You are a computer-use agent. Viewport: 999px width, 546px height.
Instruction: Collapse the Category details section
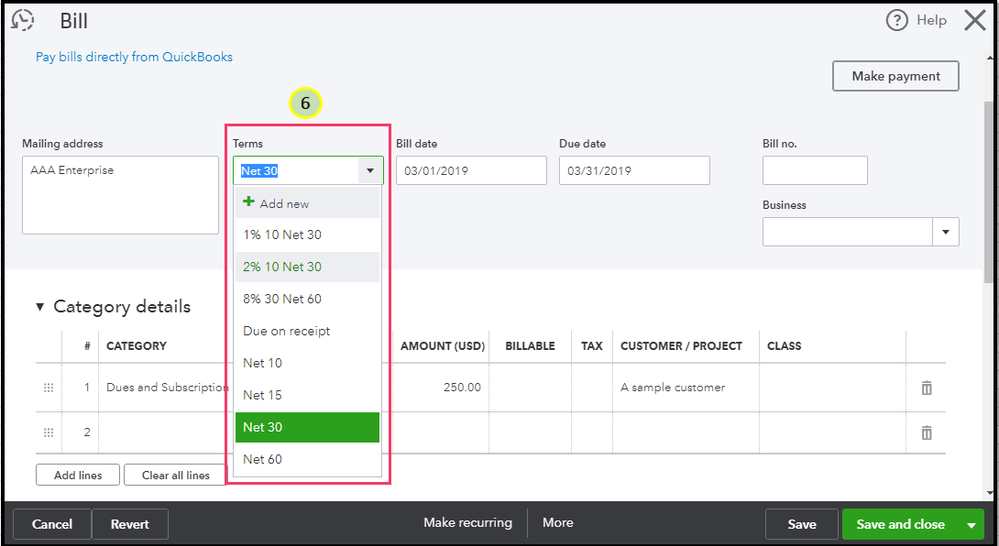click(x=40, y=306)
